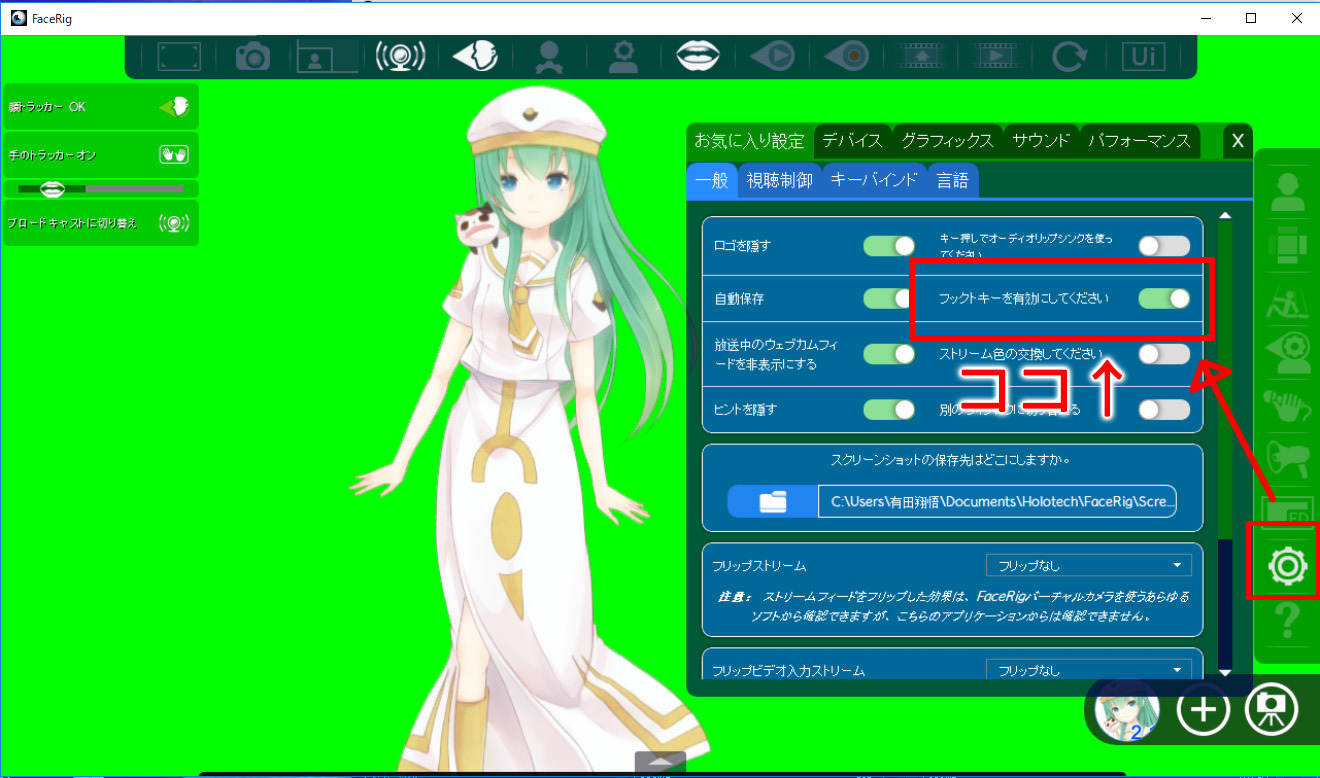Toggle ストリーム色の交換 switch
This screenshot has width=1320, height=778.
pos(1164,354)
